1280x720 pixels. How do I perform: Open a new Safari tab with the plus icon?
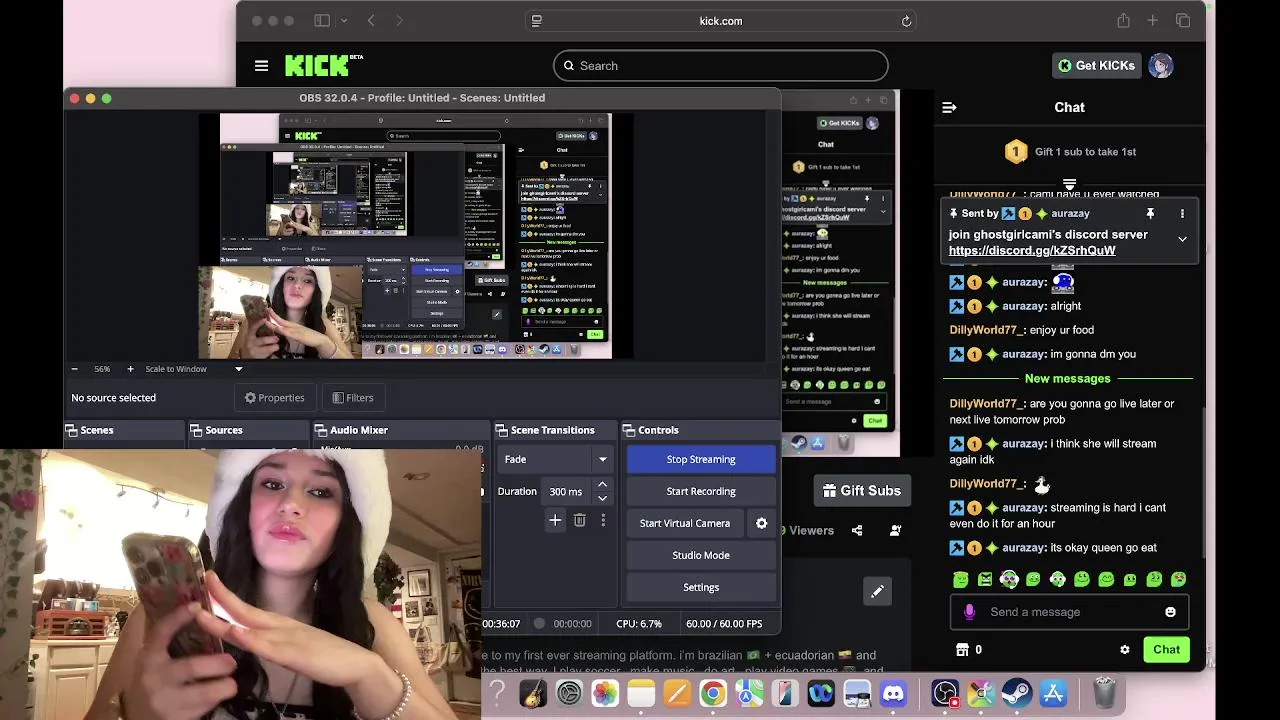click(1153, 21)
